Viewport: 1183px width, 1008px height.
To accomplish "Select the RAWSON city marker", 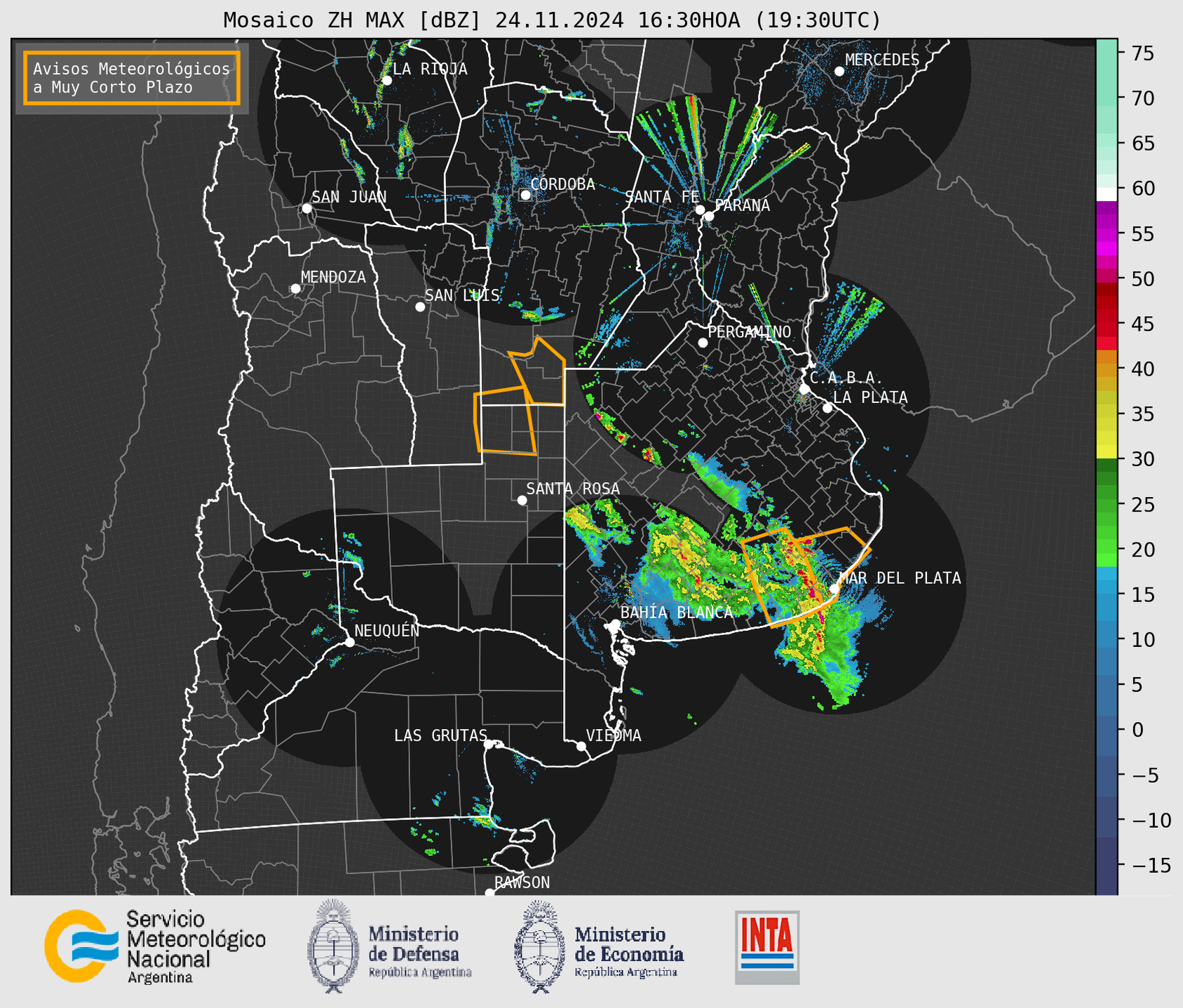I will pos(489,893).
